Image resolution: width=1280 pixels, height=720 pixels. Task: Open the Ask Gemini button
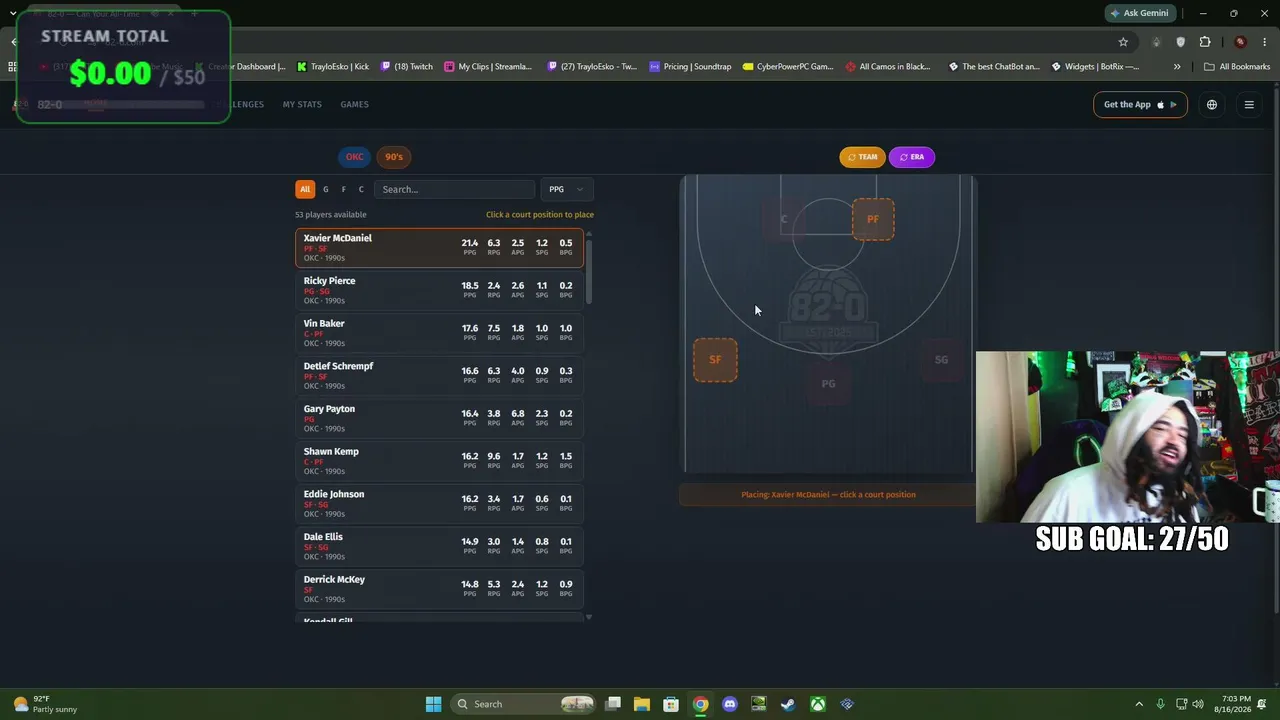click(x=1139, y=13)
